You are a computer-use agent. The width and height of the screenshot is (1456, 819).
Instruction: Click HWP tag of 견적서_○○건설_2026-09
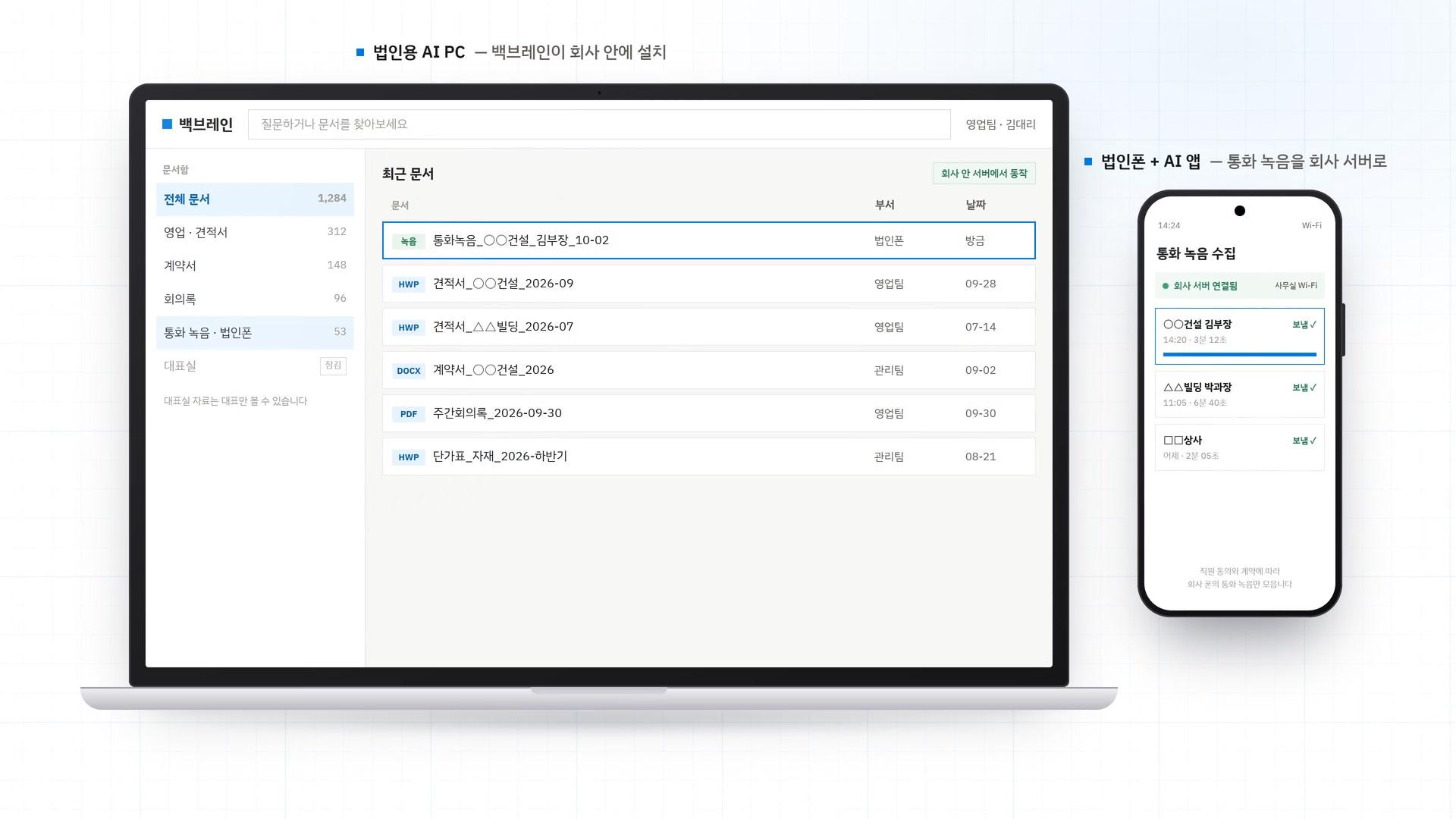[x=408, y=284]
